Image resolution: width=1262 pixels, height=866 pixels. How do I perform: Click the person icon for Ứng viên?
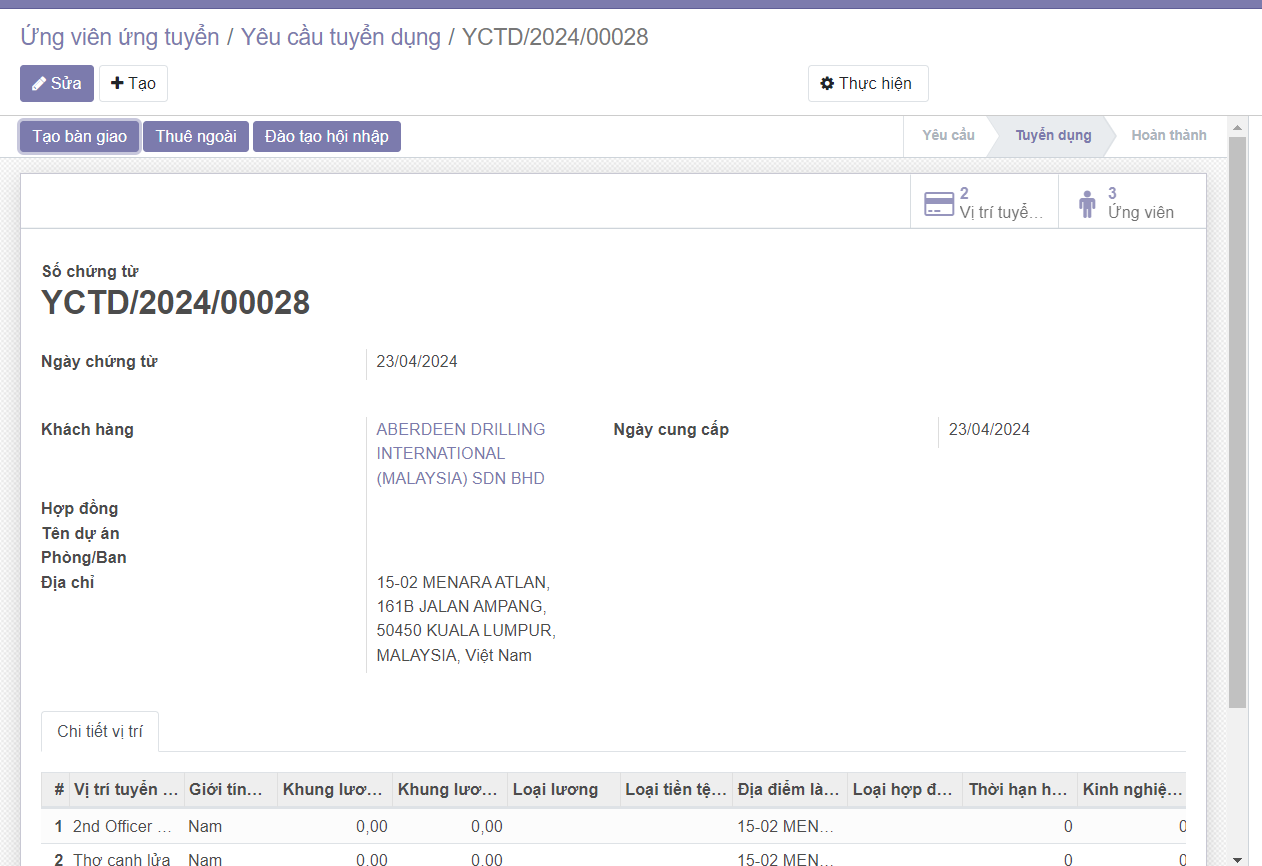coord(1087,204)
